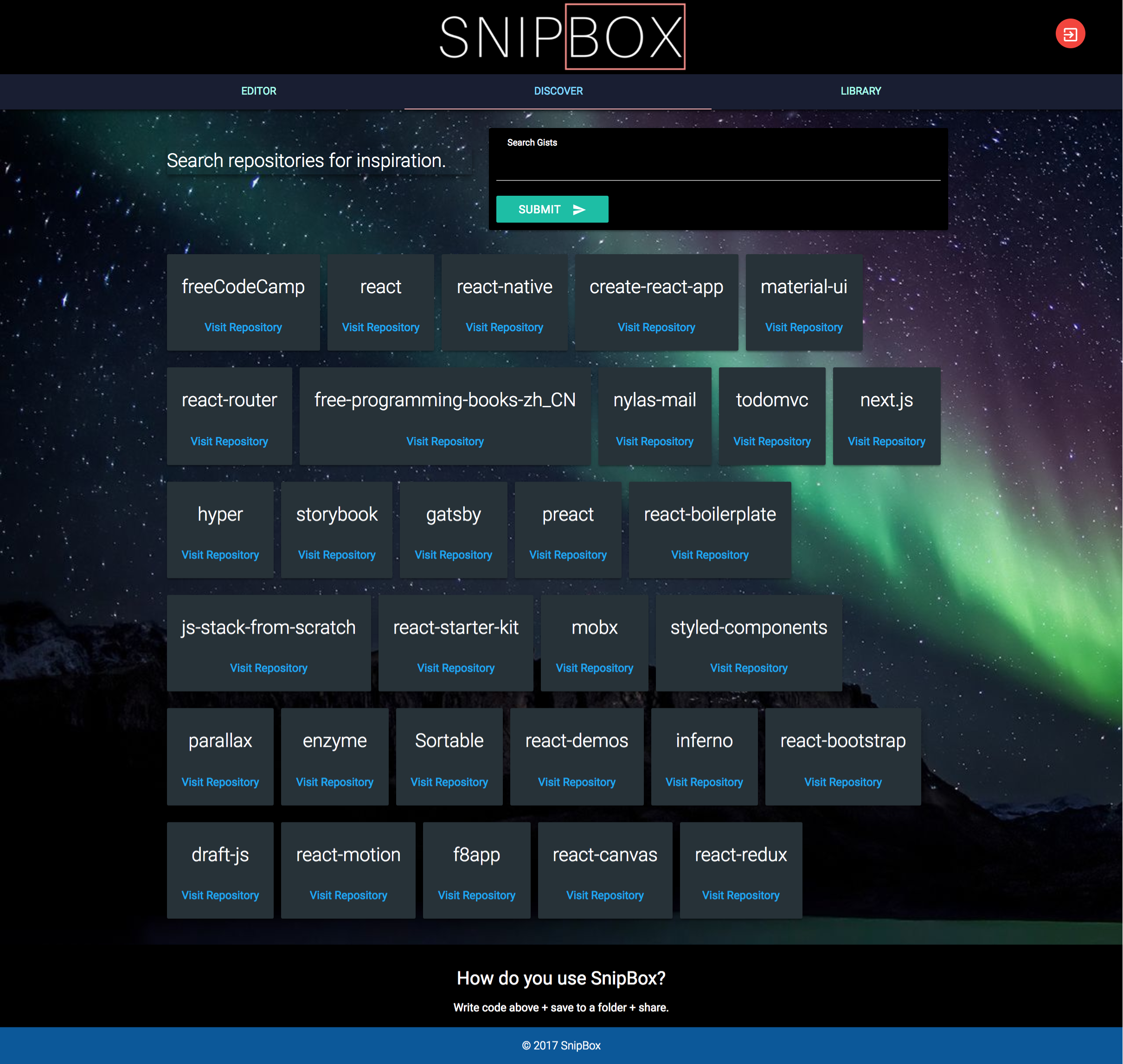Visit the draft-js repository

pyautogui.click(x=220, y=895)
